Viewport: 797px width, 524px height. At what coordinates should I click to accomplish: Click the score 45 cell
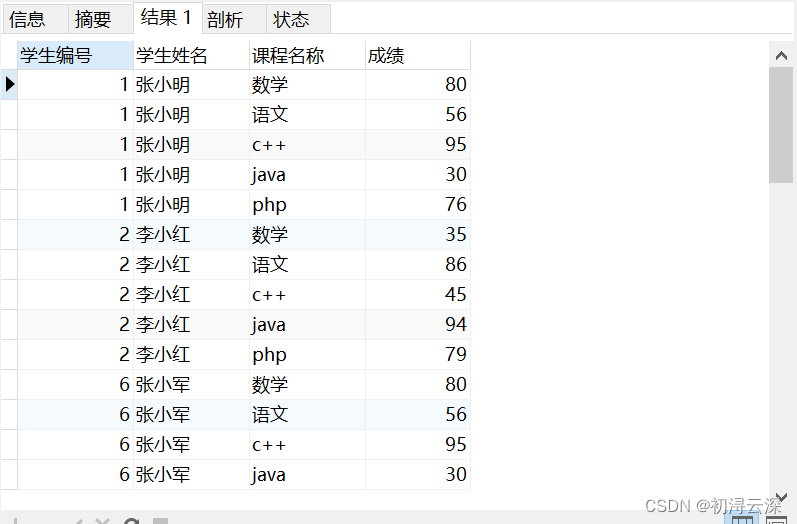pyautogui.click(x=418, y=294)
